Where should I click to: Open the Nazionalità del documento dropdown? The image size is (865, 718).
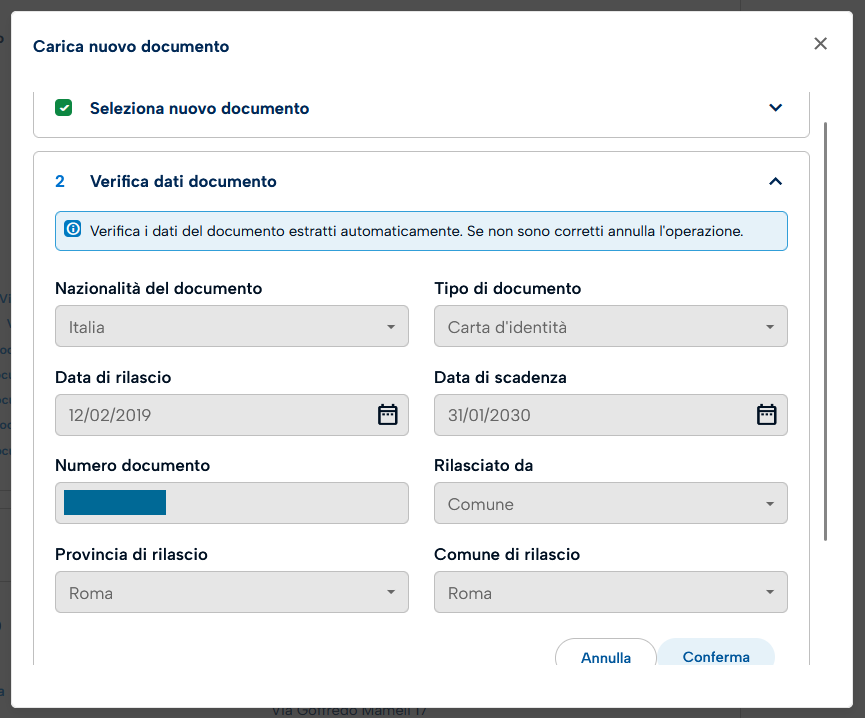click(231, 327)
